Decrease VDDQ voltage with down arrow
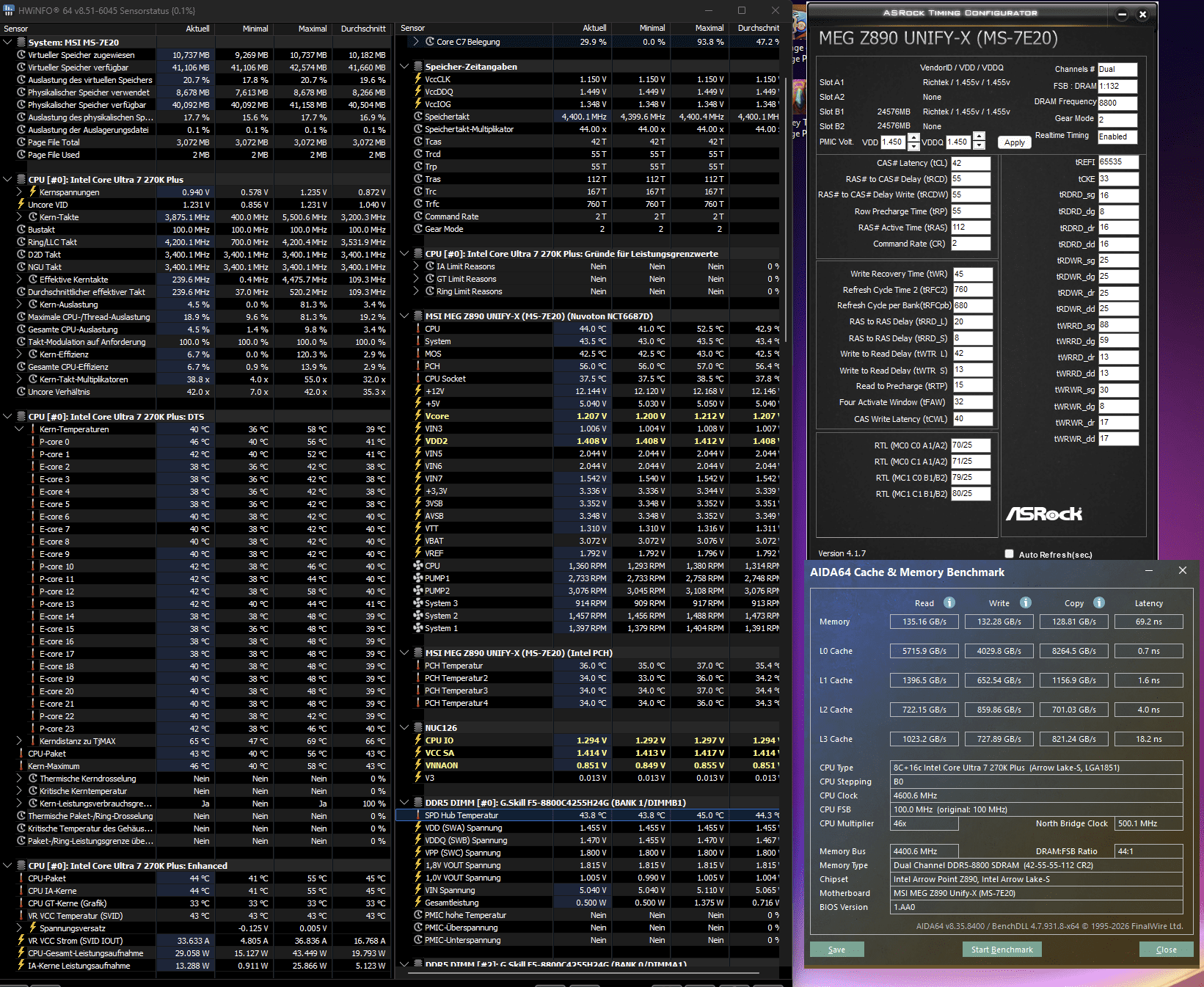Image resolution: width=1204 pixels, height=987 pixels. click(x=979, y=146)
